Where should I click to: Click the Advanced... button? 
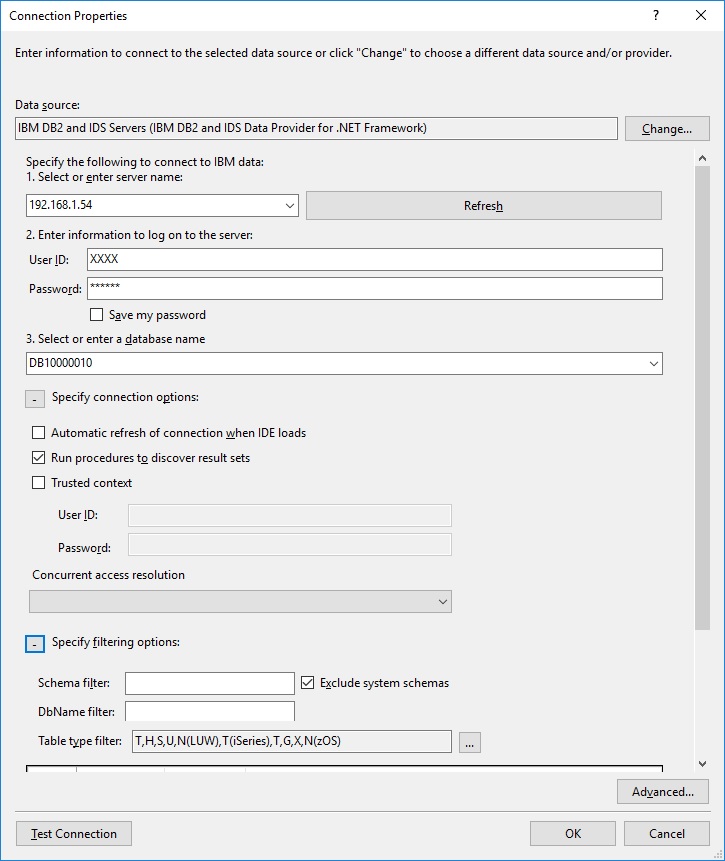(663, 792)
